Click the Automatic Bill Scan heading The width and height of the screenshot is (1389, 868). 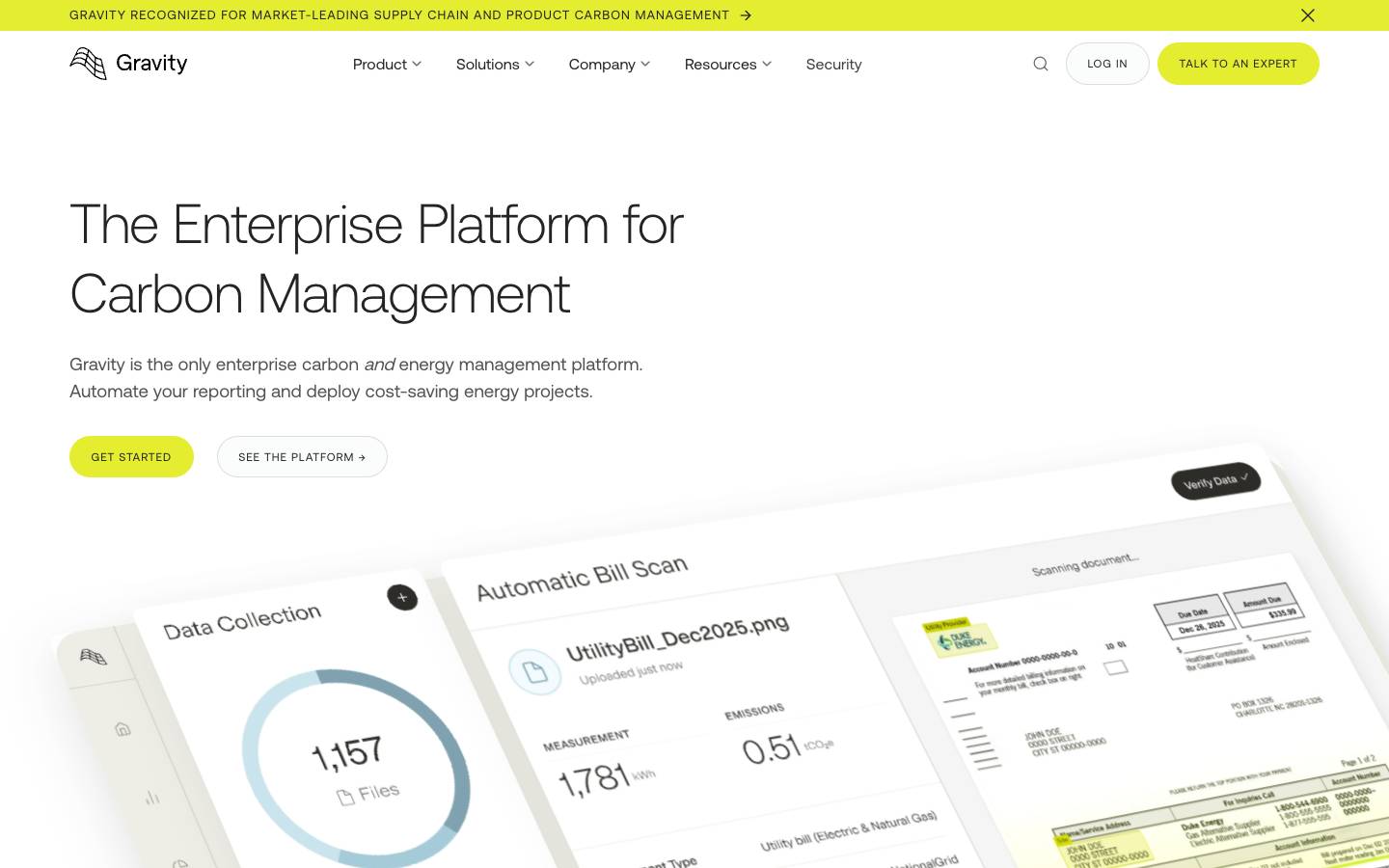point(582,579)
